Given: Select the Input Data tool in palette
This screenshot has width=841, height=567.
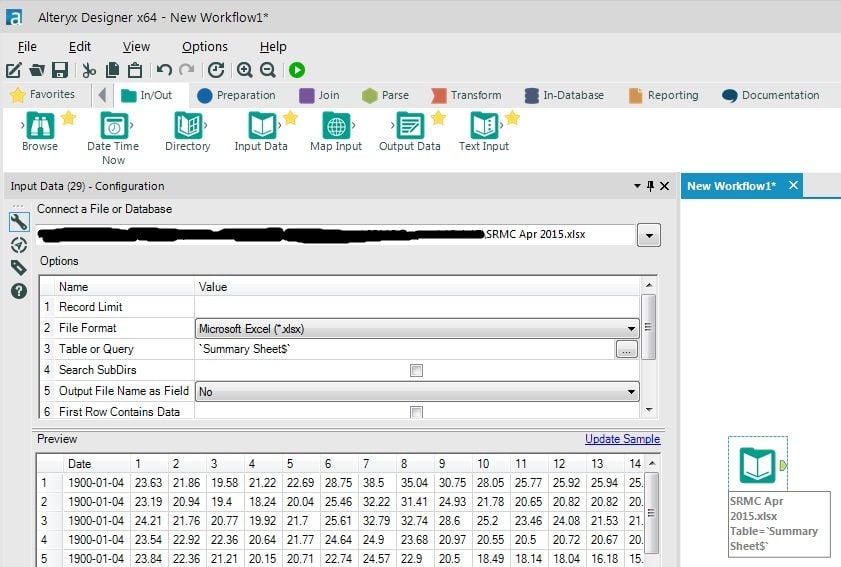Looking at the screenshot, I should [261, 132].
